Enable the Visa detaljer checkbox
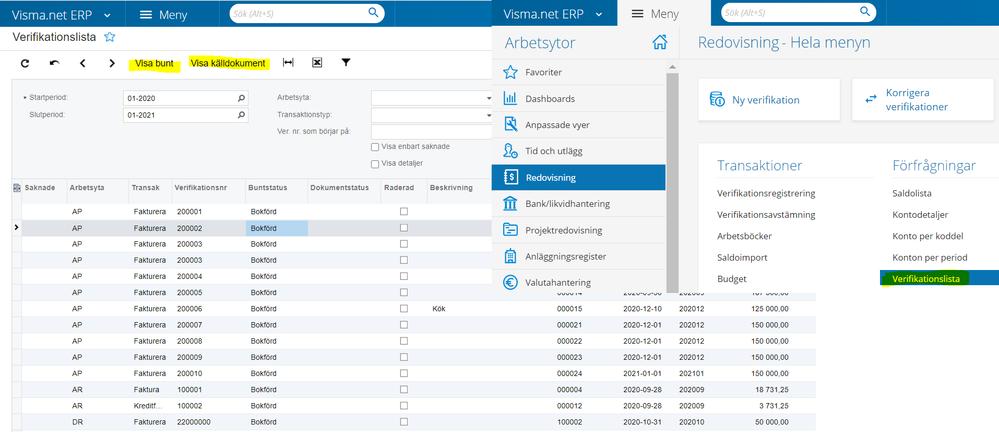Screen dimensions: 999x432 pyautogui.click(x=375, y=164)
